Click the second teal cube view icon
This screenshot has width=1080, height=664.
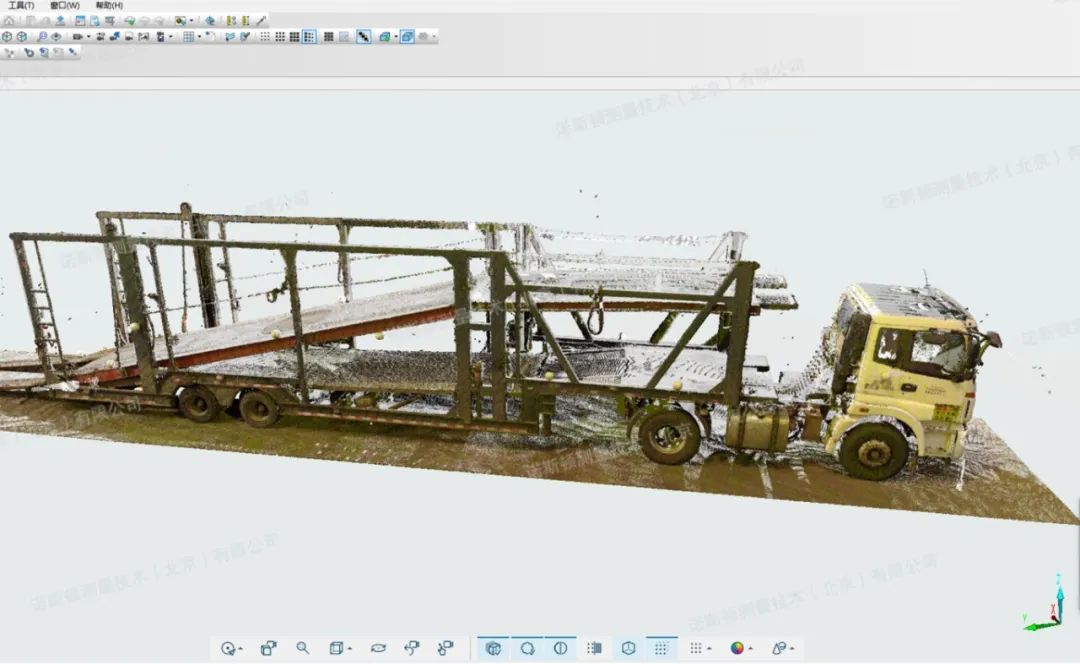(22, 37)
